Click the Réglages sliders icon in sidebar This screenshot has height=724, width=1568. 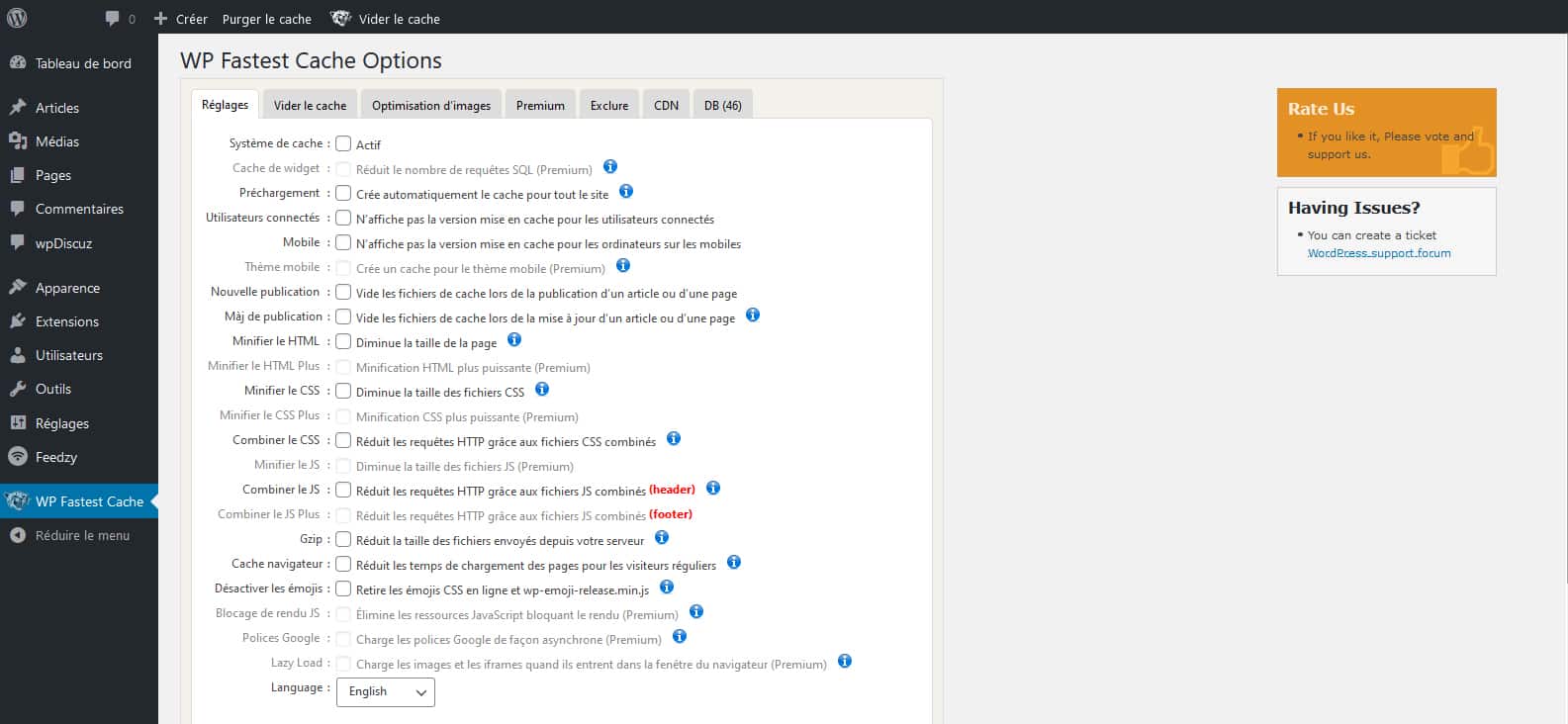(18, 422)
